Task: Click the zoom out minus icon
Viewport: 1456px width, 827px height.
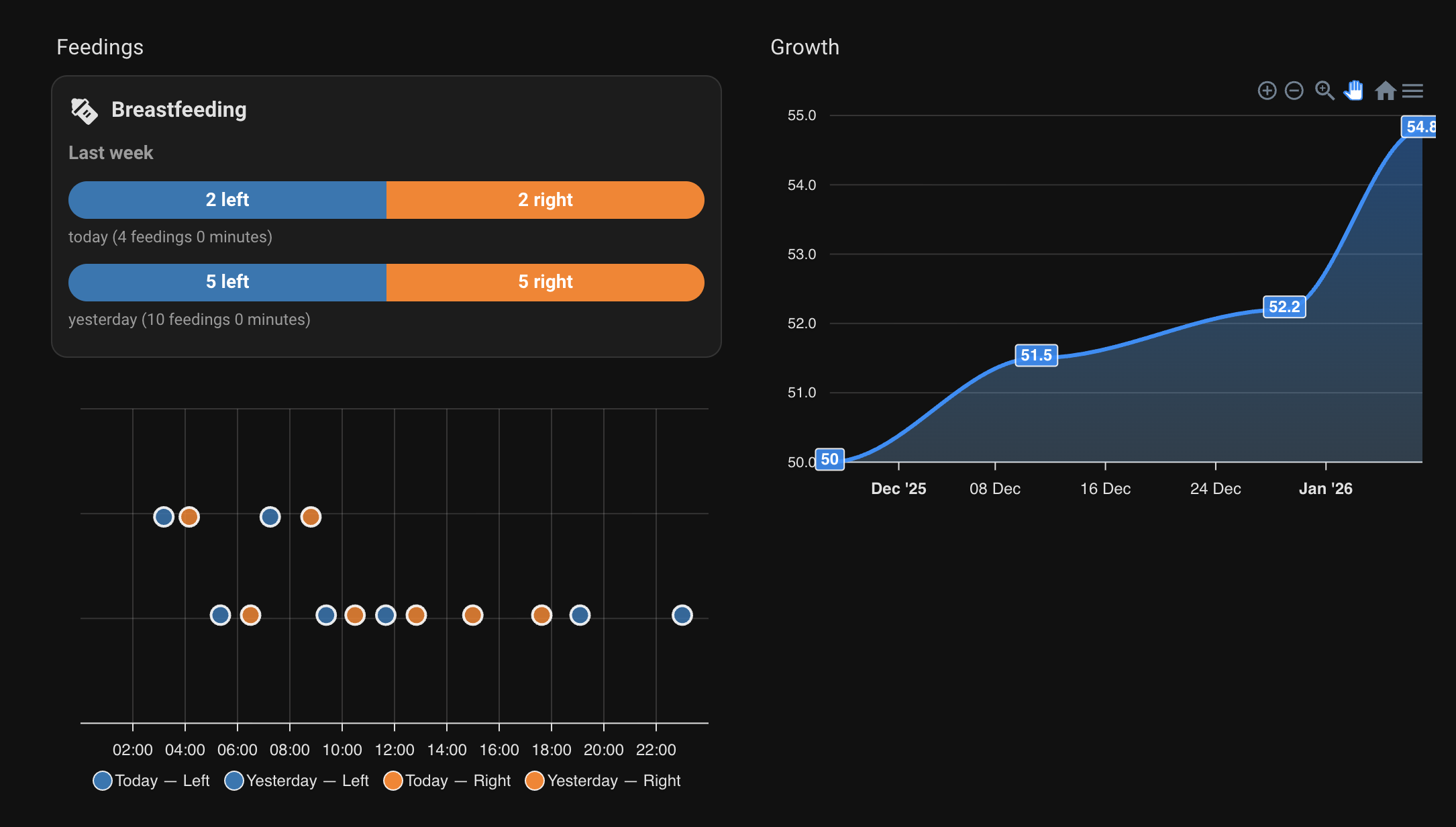Action: 1294,91
